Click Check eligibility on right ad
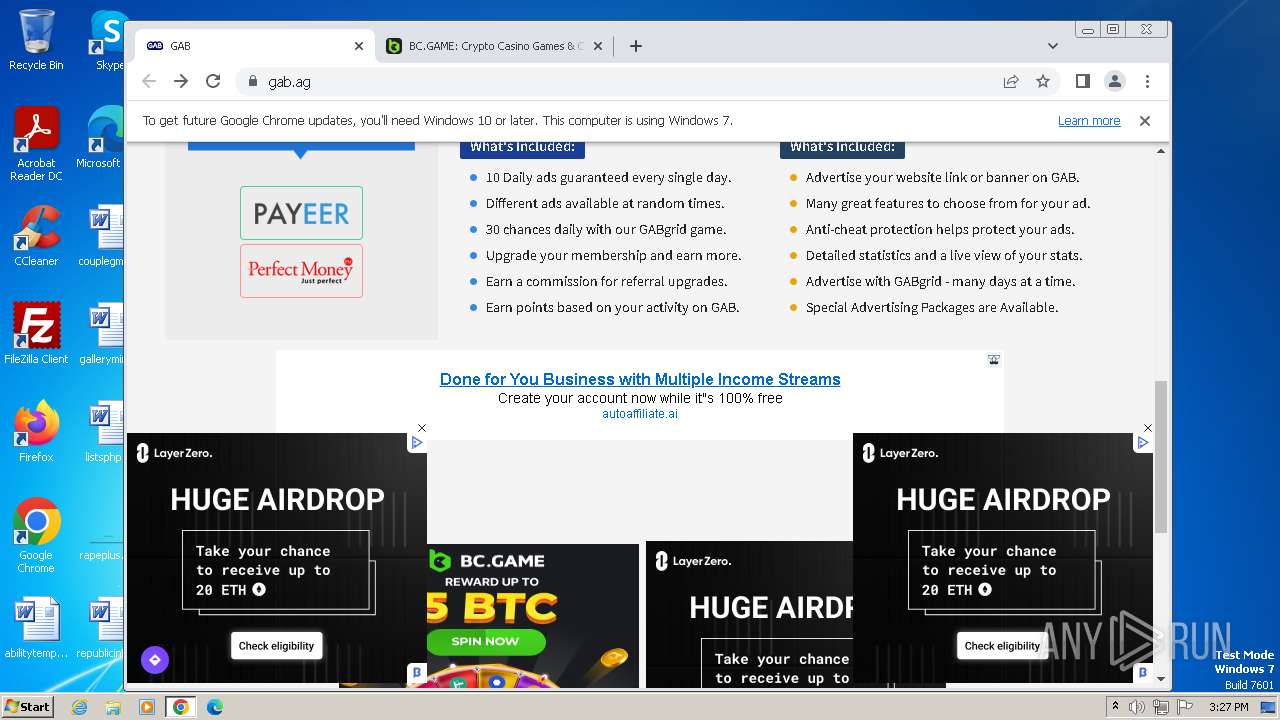 pos(1002,646)
